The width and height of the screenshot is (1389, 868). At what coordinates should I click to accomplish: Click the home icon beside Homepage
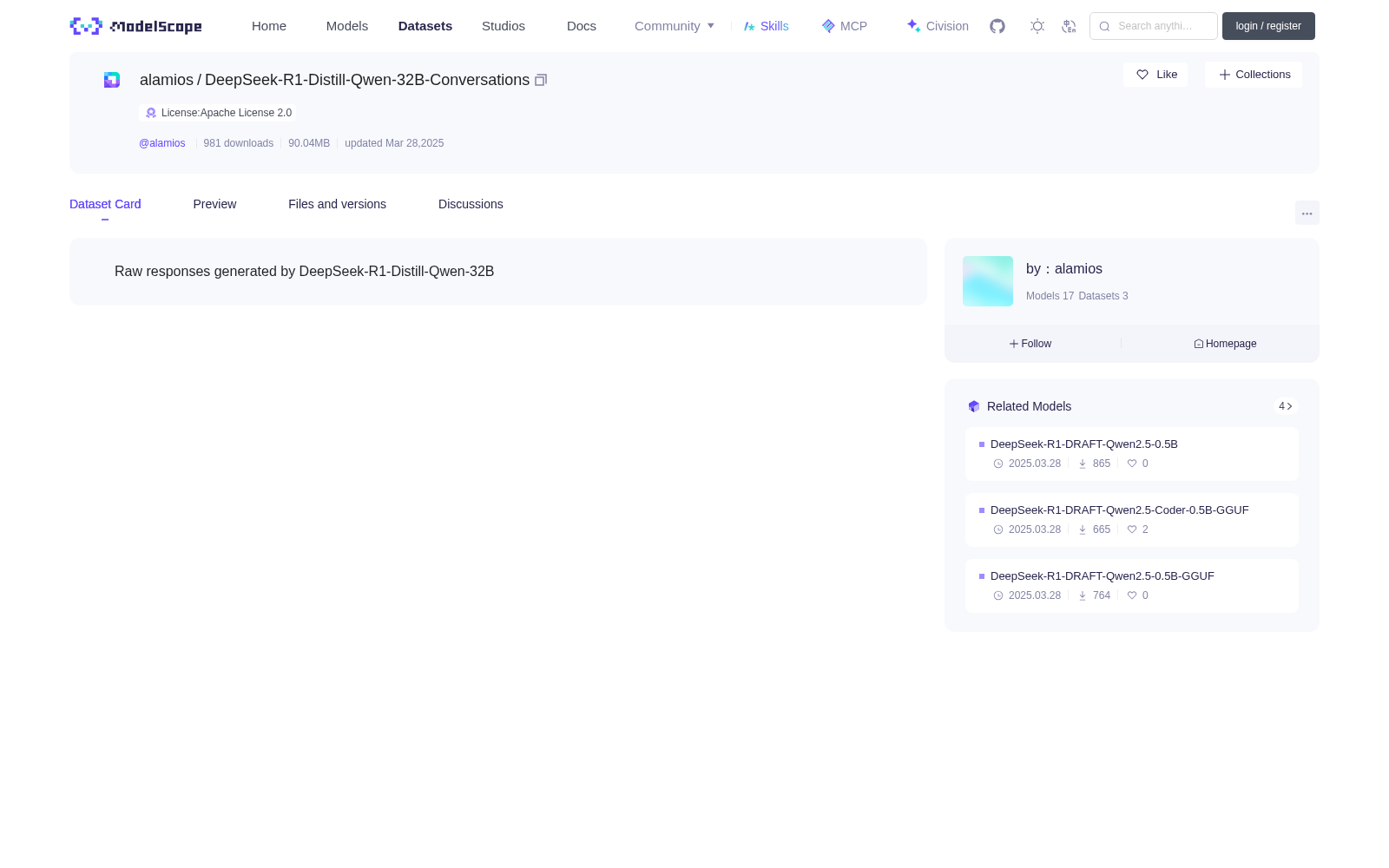(x=1199, y=344)
